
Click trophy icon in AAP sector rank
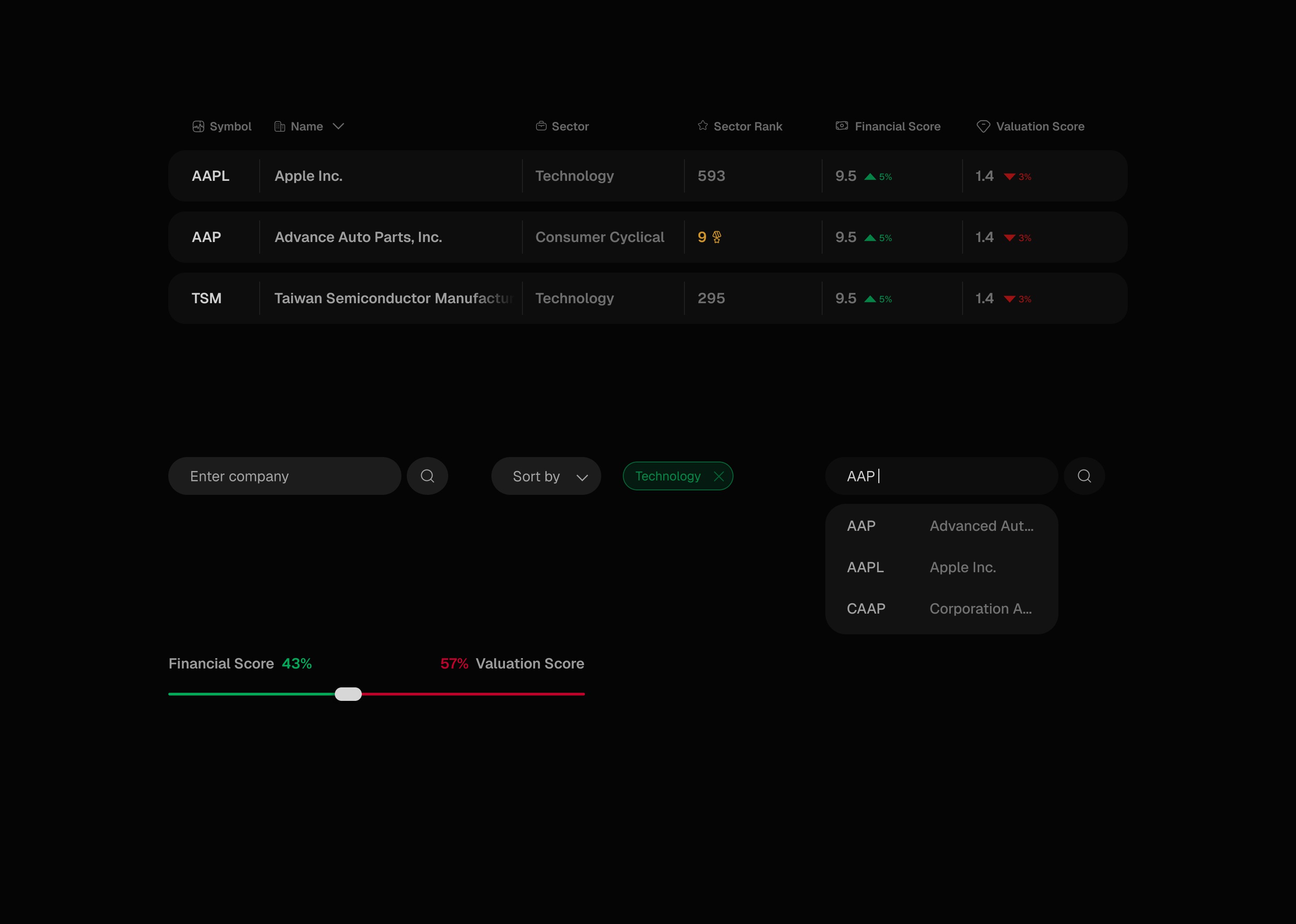(x=716, y=237)
